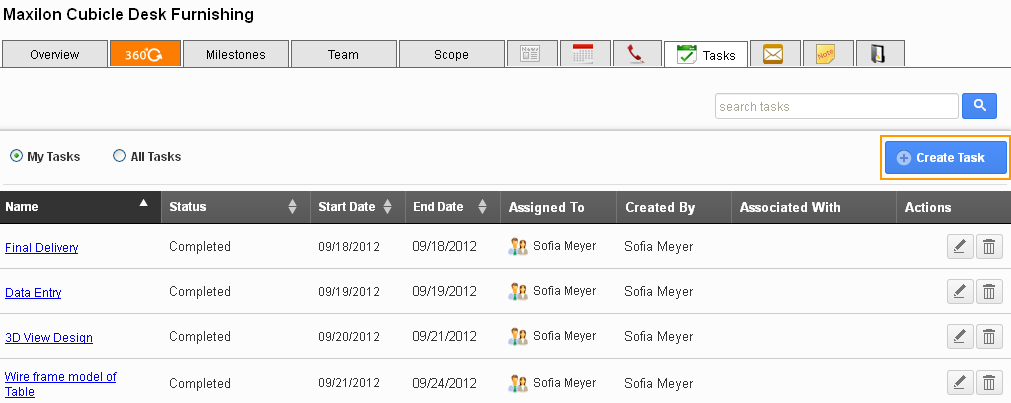The image size is (1011, 403).
Task: Open the News tab icon
Action: coord(531,54)
